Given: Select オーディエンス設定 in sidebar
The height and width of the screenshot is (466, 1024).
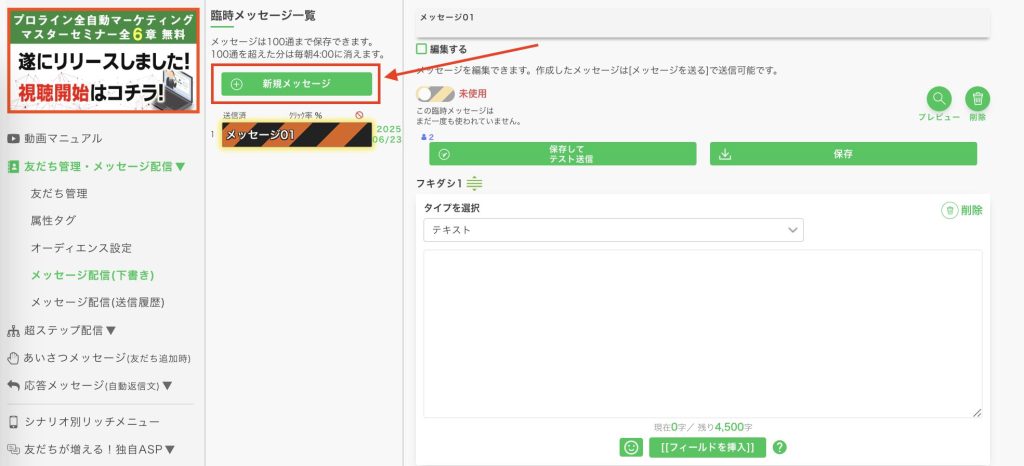Looking at the screenshot, I should 81,248.
